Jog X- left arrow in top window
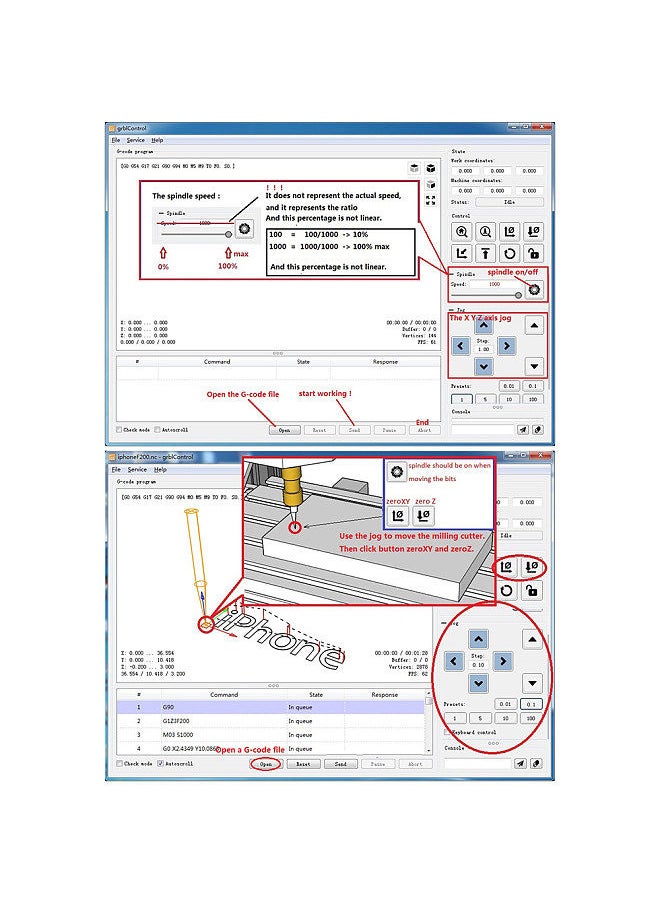The width and height of the screenshot is (660, 904). point(461,346)
